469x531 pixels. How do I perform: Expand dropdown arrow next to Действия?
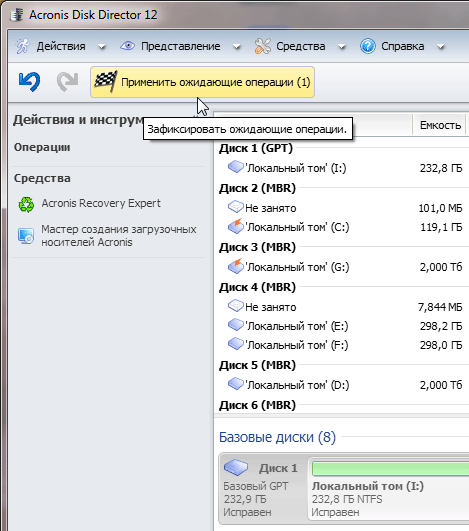tap(102, 47)
